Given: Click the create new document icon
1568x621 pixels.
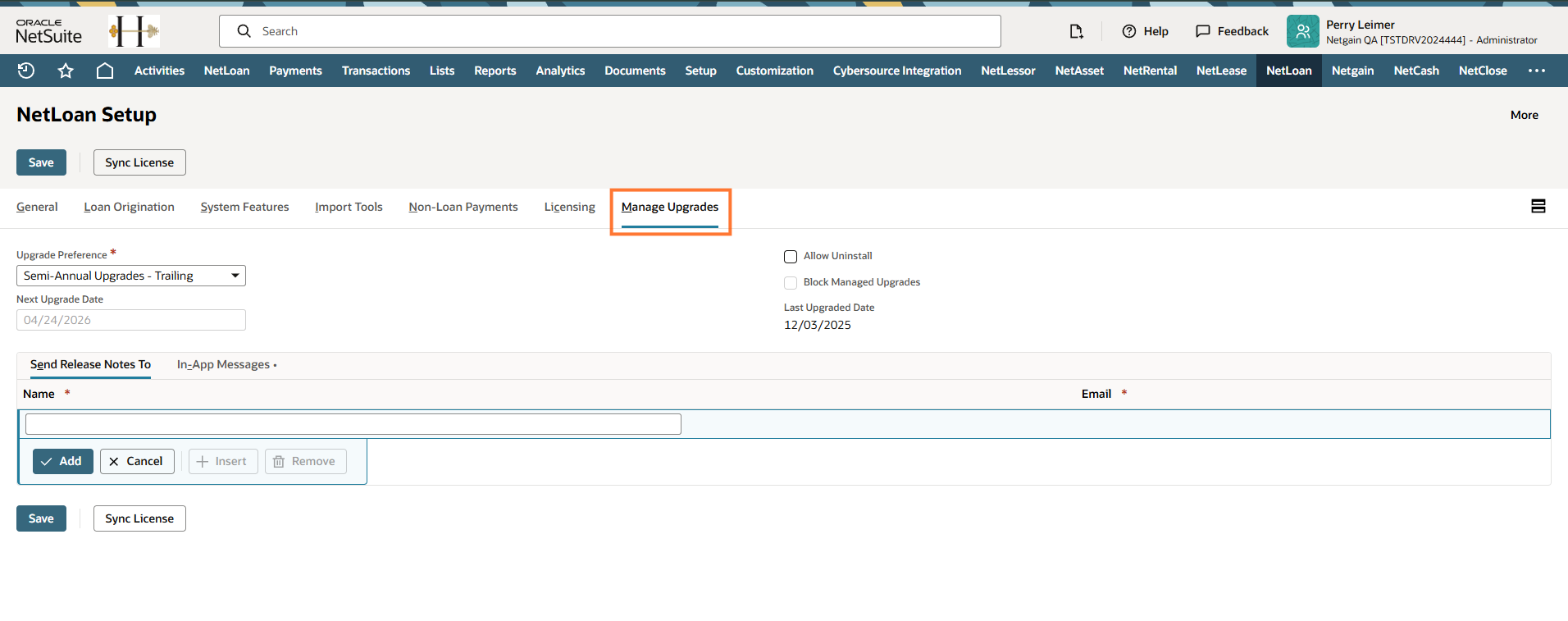Looking at the screenshot, I should 1076,31.
